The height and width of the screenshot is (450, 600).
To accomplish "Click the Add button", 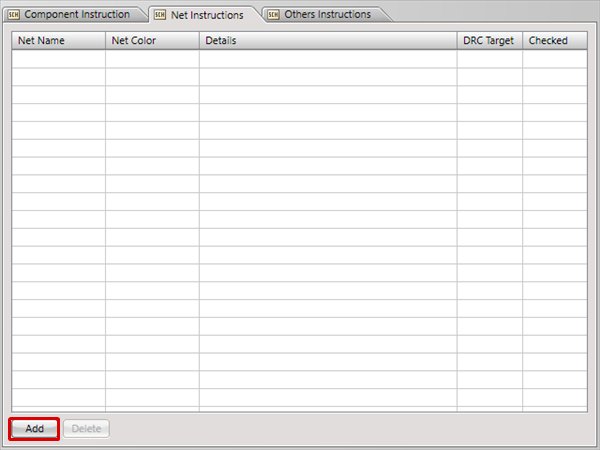I will [x=34, y=429].
